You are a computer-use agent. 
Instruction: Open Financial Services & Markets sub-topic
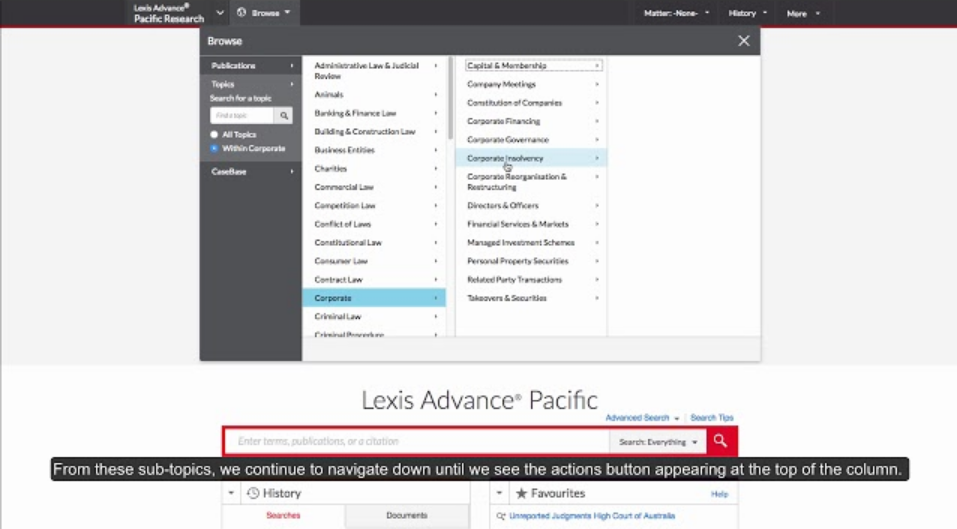pos(531,224)
